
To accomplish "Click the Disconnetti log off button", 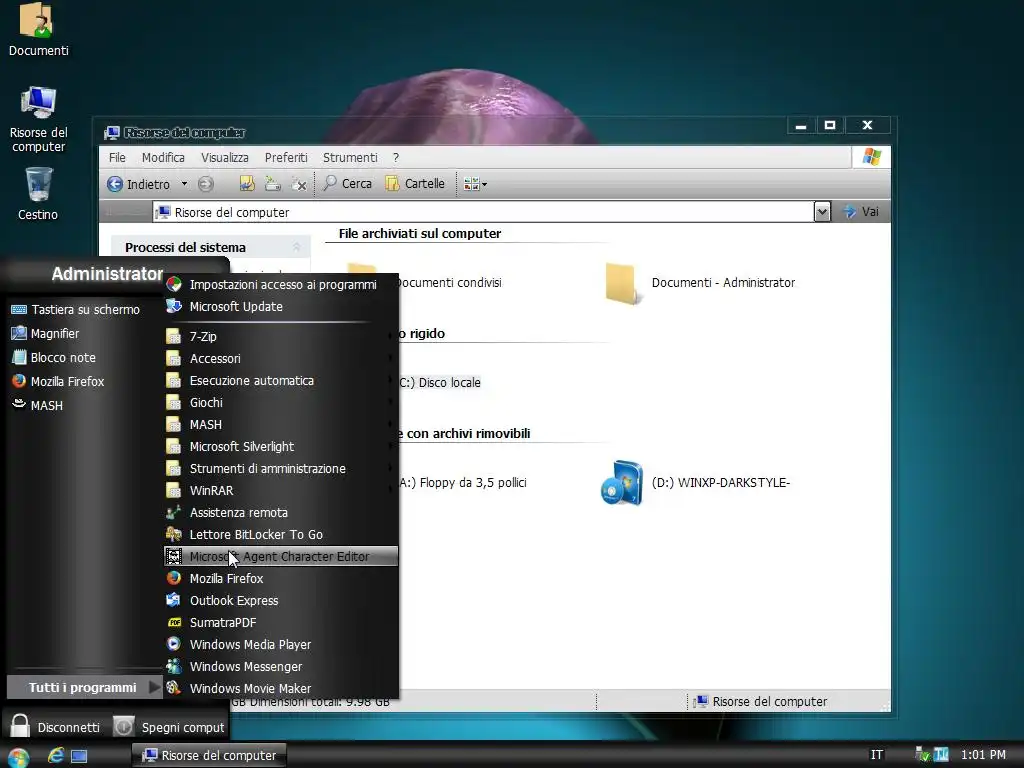I will [56, 727].
